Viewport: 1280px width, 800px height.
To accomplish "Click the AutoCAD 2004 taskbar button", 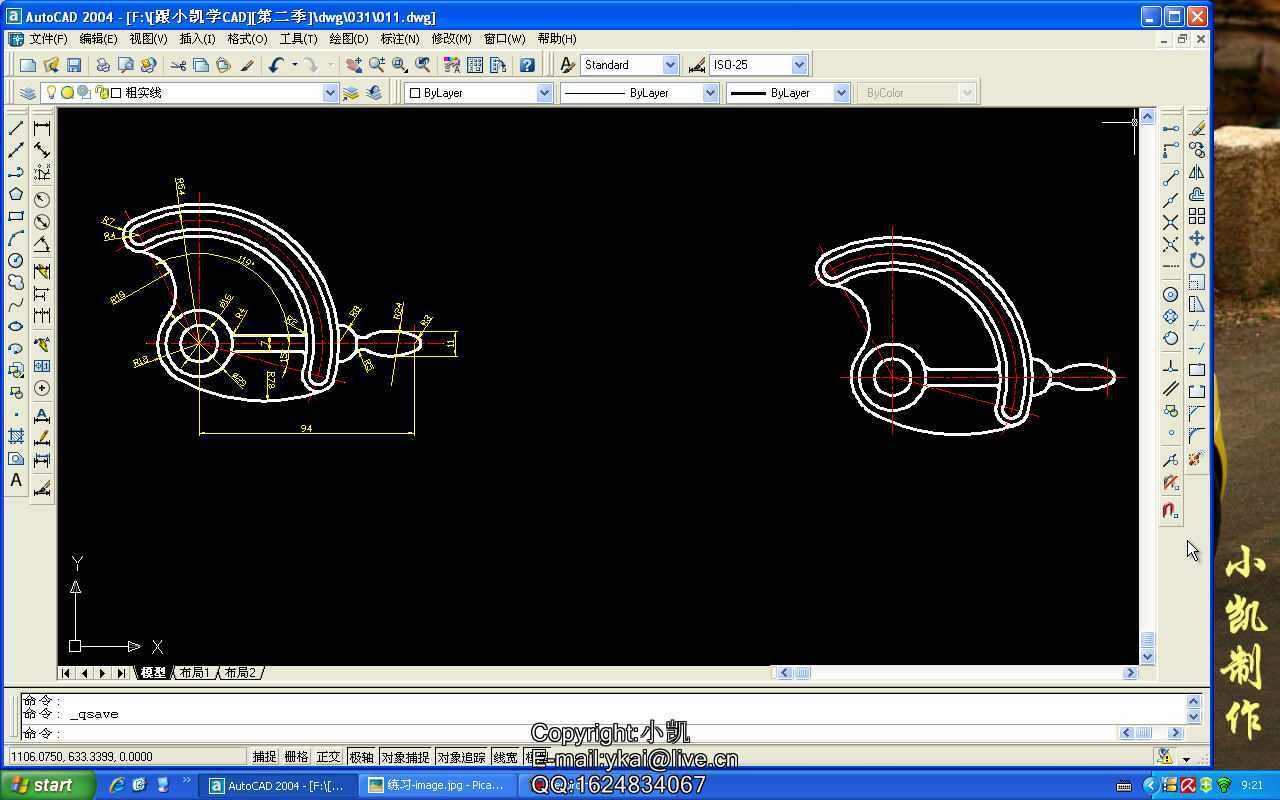I will pos(276,785).
